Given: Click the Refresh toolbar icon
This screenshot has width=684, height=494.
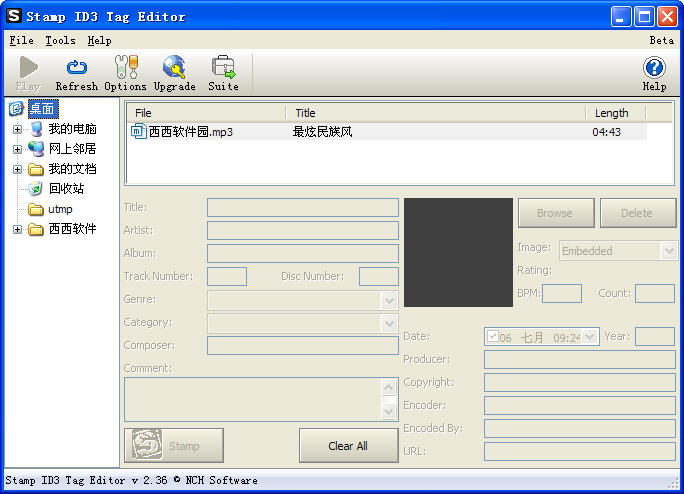Looking at the screenshot, I should 77,67.
